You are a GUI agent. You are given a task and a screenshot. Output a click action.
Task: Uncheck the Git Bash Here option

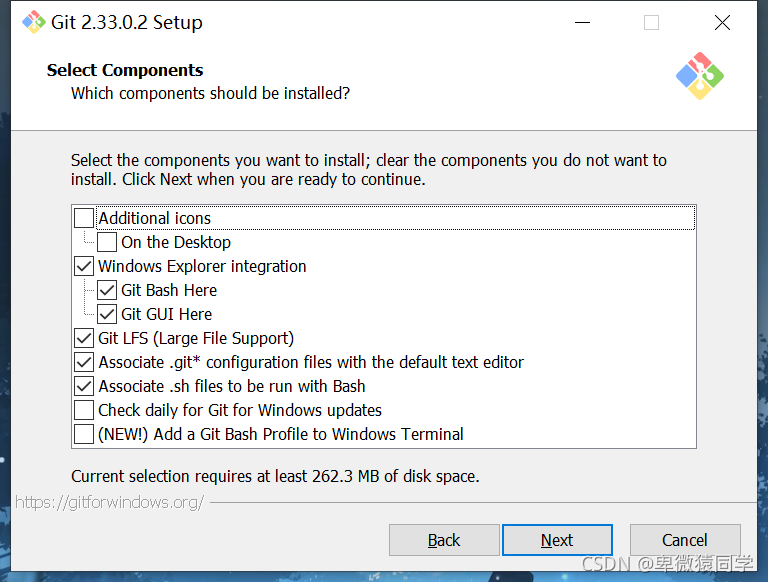[x=107, y=290]
